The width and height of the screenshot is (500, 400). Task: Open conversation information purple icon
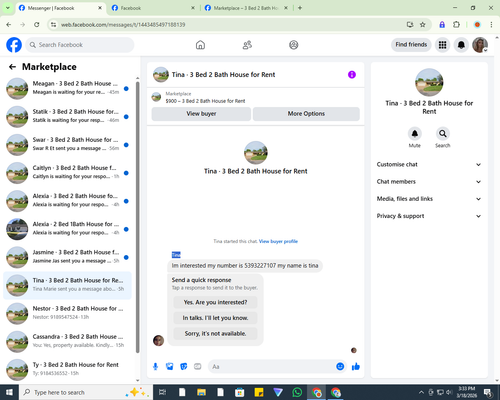coord(352,75)
